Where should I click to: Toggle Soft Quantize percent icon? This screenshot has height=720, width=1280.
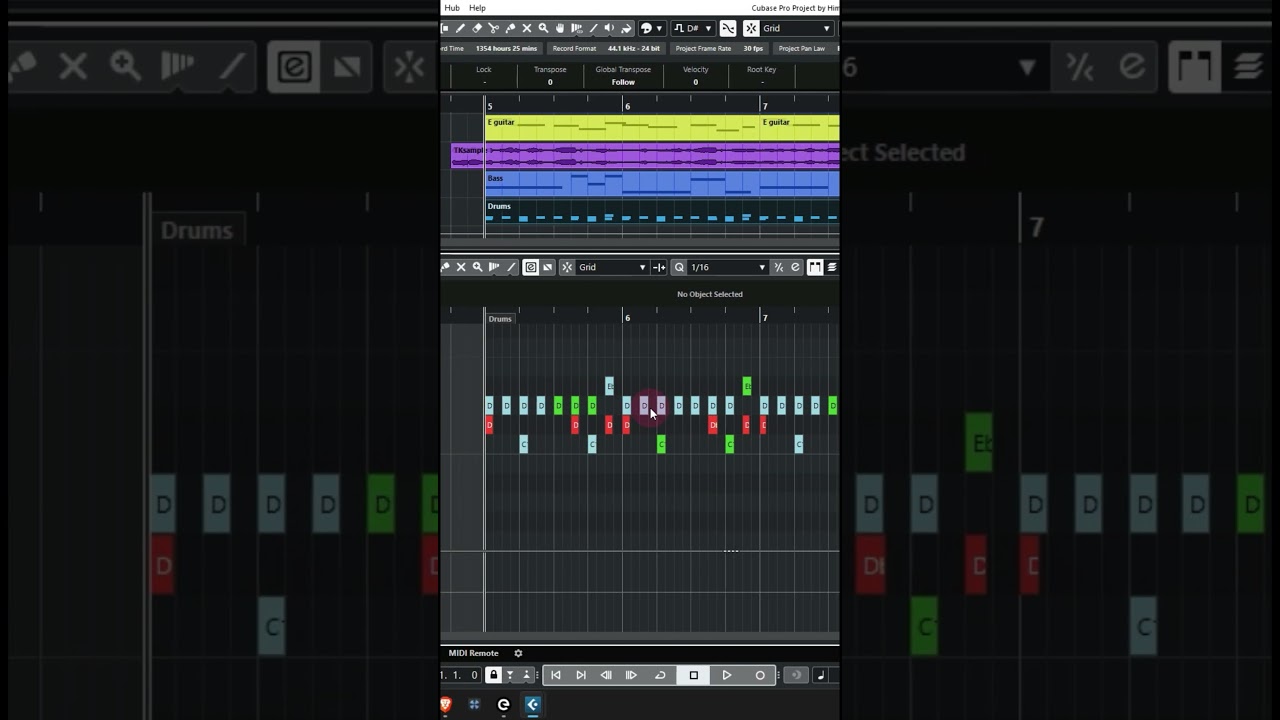click(x=779, y=267)
